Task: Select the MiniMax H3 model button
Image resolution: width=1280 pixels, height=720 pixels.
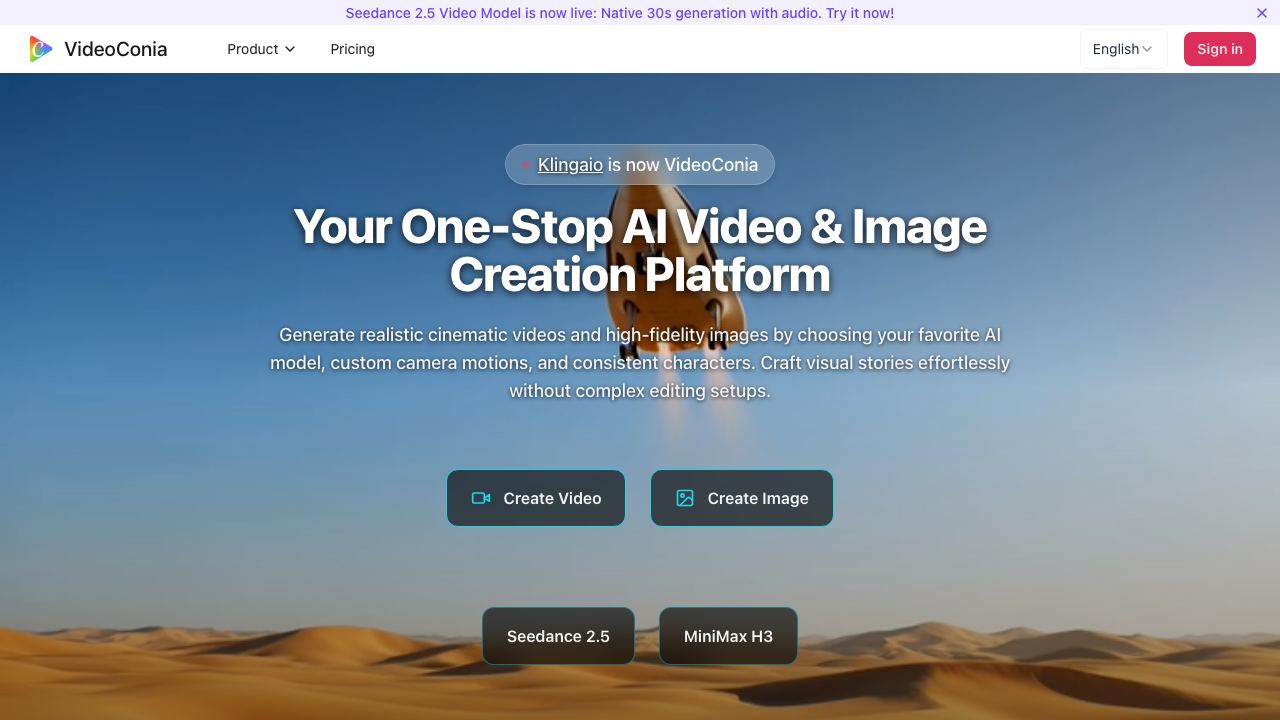Action: (728, 636)
